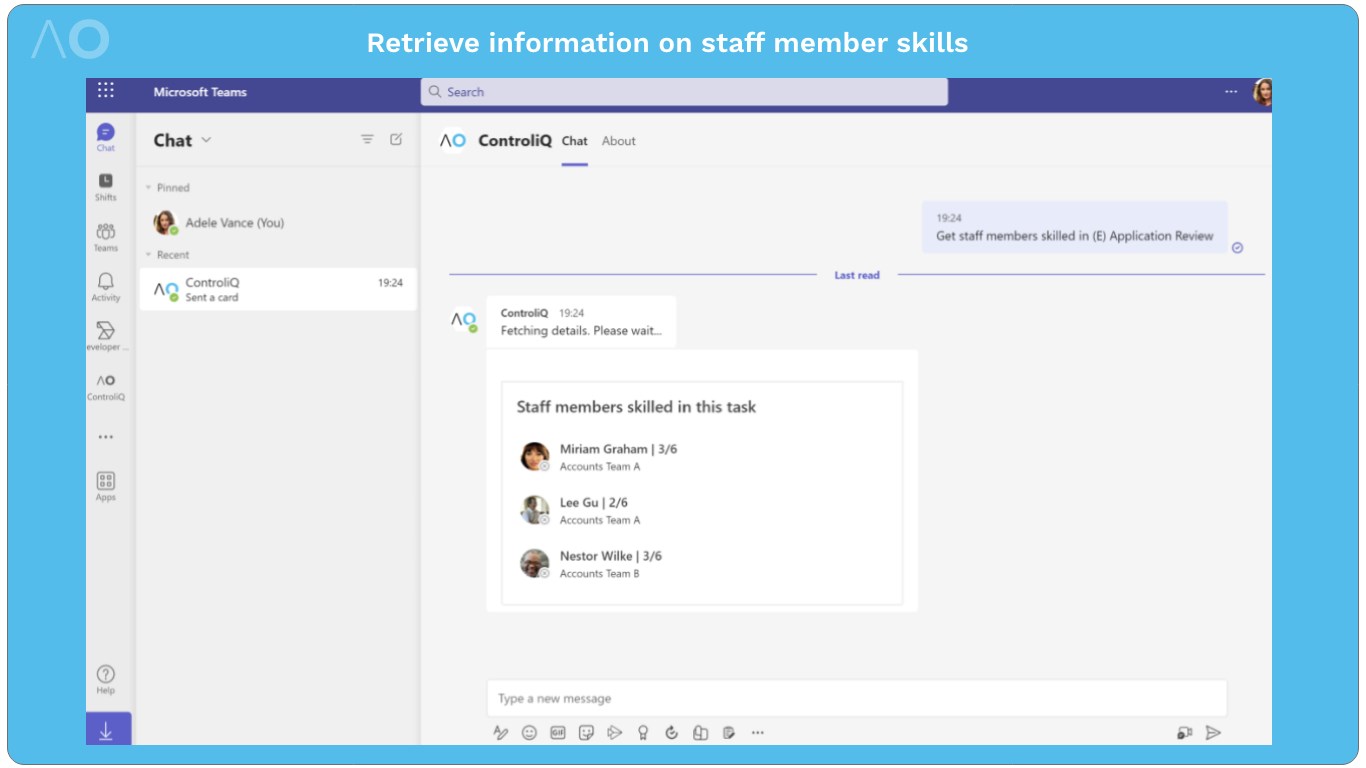Open the app launcher waffle icon
Screen dimensions: 1366x768
click(x=106, y=91)
